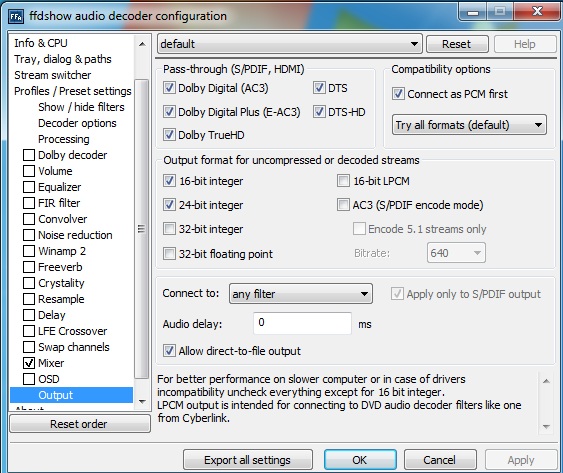Expand Try all formats dropdown

(469, 125)
